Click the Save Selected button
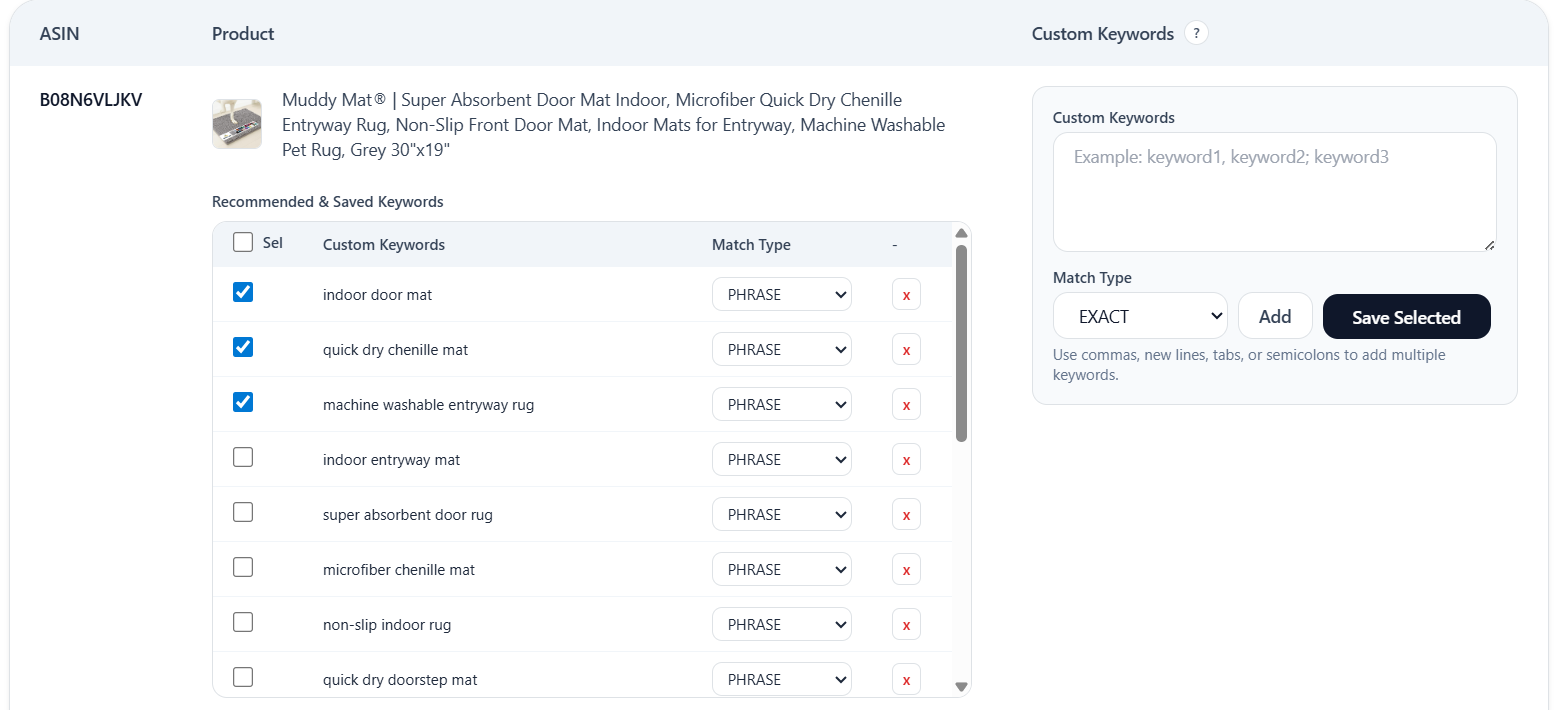 [x=1406, y=317]
